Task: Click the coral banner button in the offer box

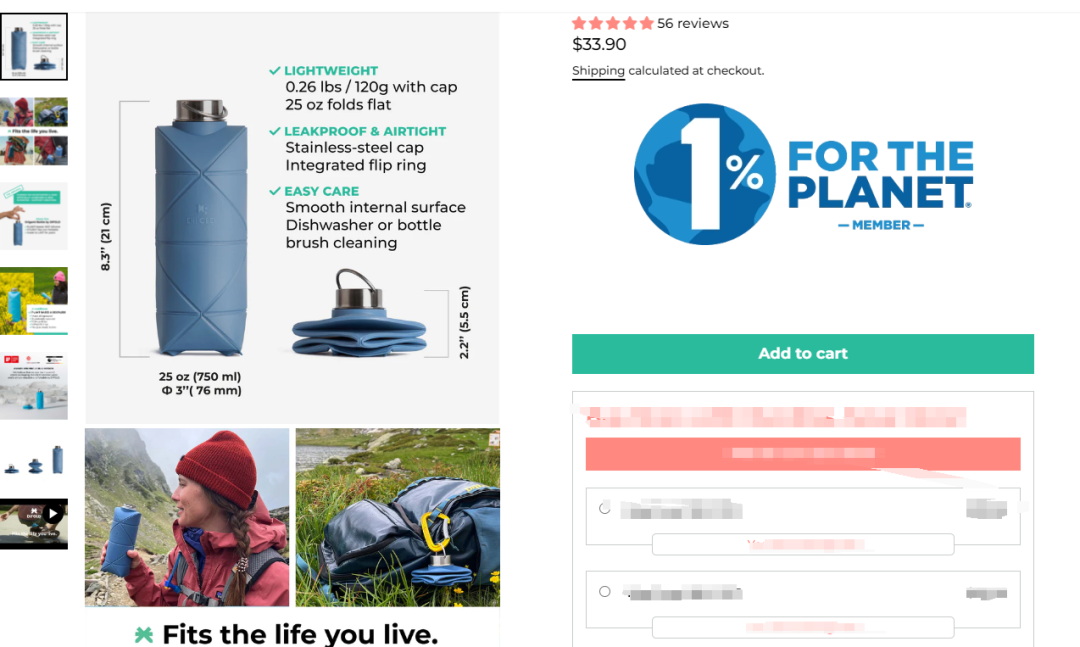Action: 802,453
